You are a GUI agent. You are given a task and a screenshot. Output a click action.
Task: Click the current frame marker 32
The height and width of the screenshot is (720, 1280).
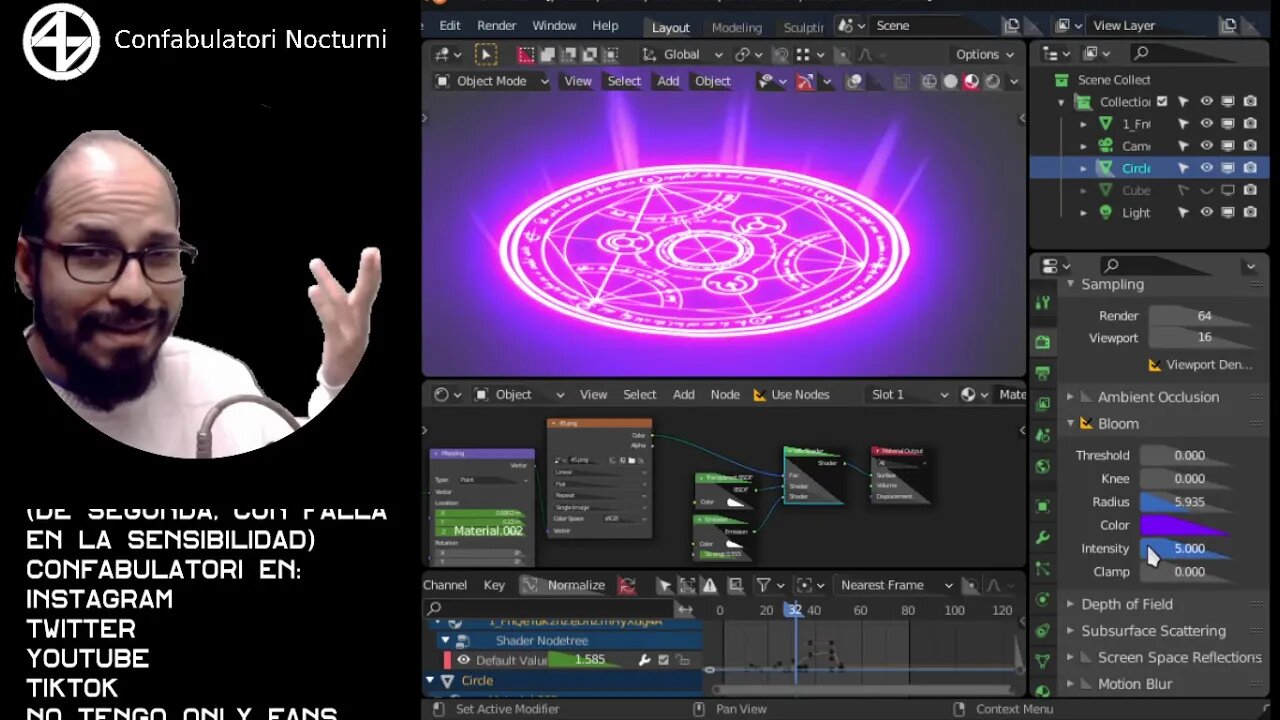pos(795,610)
